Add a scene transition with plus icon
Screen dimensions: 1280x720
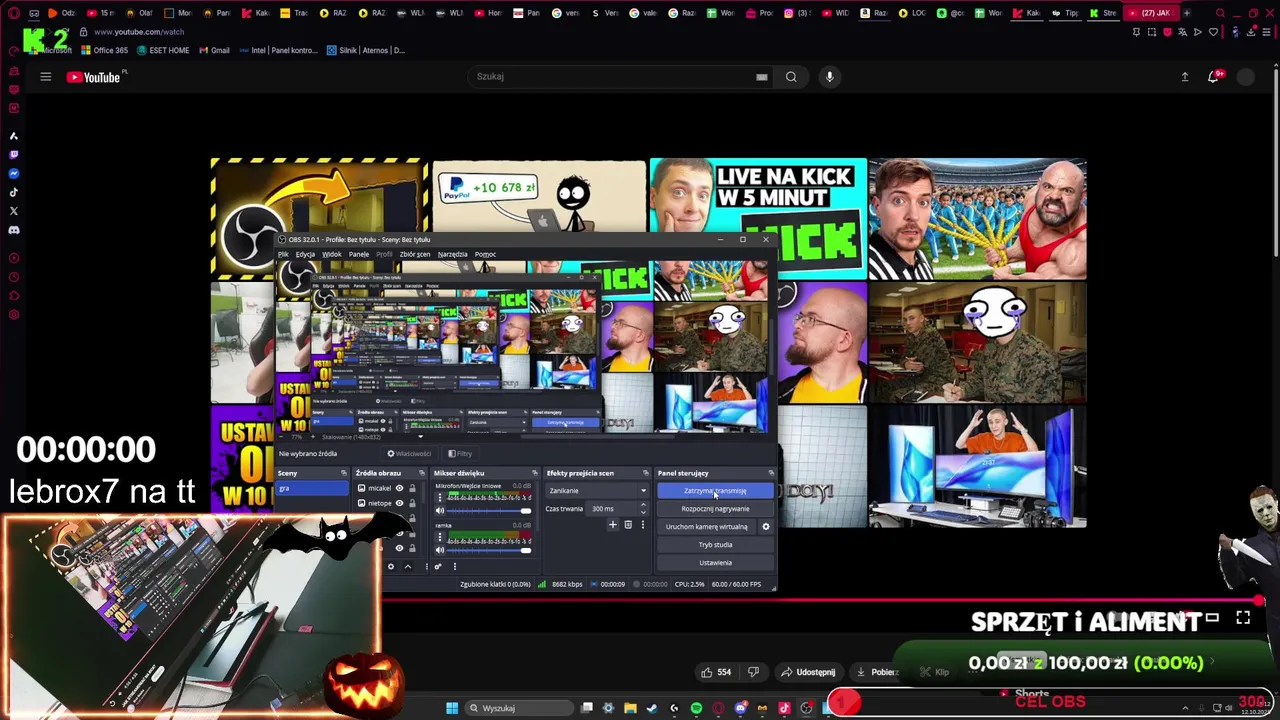click(x=613, y=524)
